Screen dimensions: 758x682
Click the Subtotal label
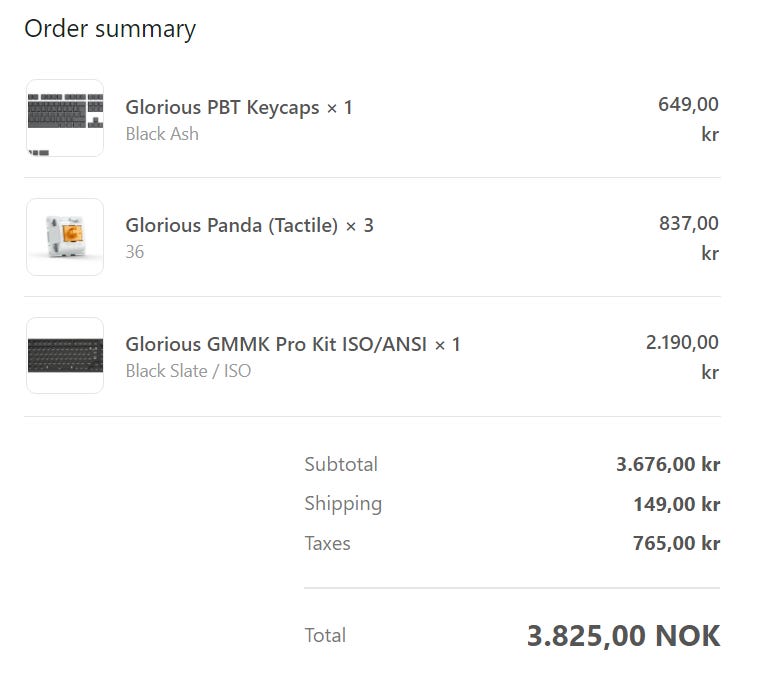pos(341,464)
